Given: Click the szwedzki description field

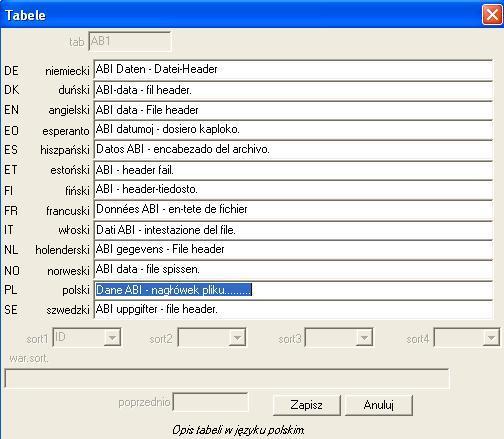Looking at the screenshot, I should click(293, 310).
